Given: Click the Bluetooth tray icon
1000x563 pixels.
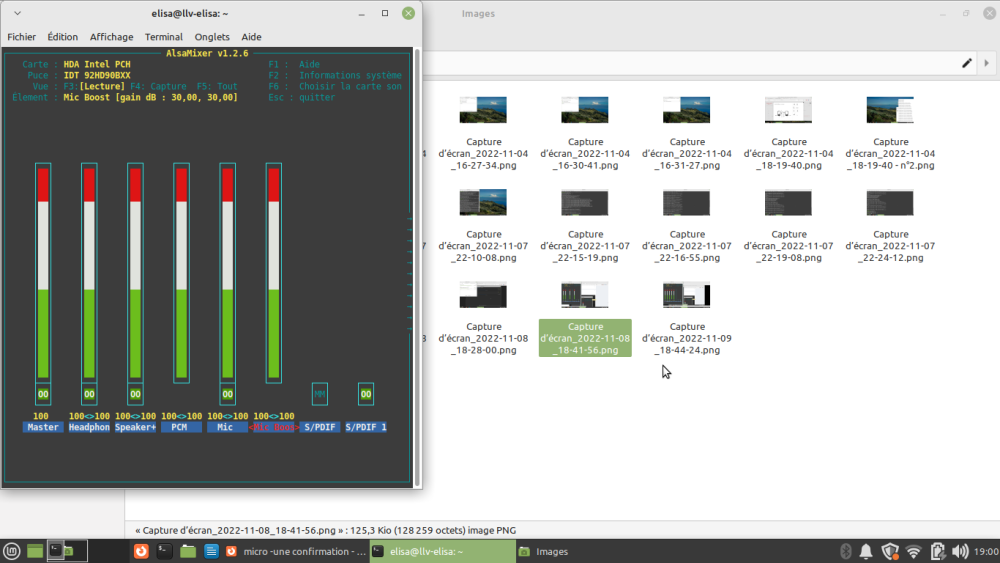Looking at the screenshot, I should pyautogui.click(x=844, y=551).
